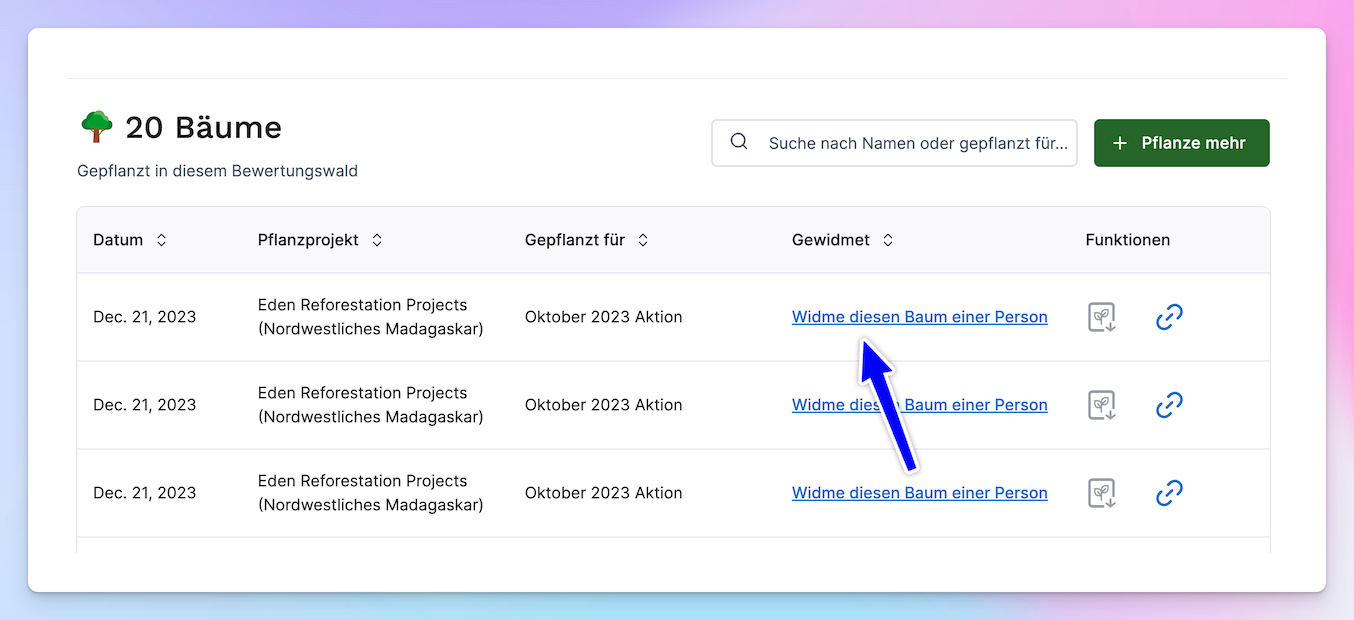Sort table by Datum column

[x=161, y=240]
